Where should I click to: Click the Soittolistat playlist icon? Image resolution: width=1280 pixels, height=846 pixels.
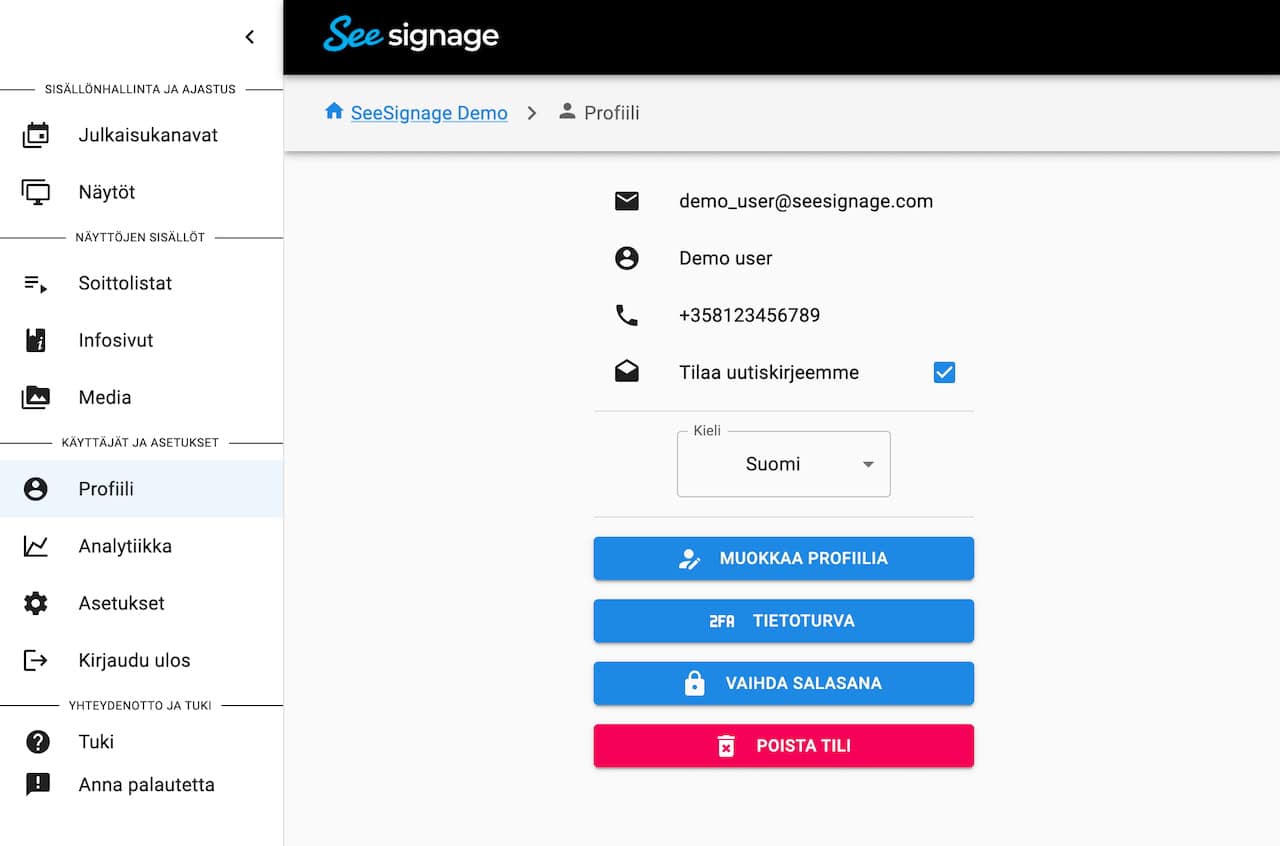(x=36, y=283)
